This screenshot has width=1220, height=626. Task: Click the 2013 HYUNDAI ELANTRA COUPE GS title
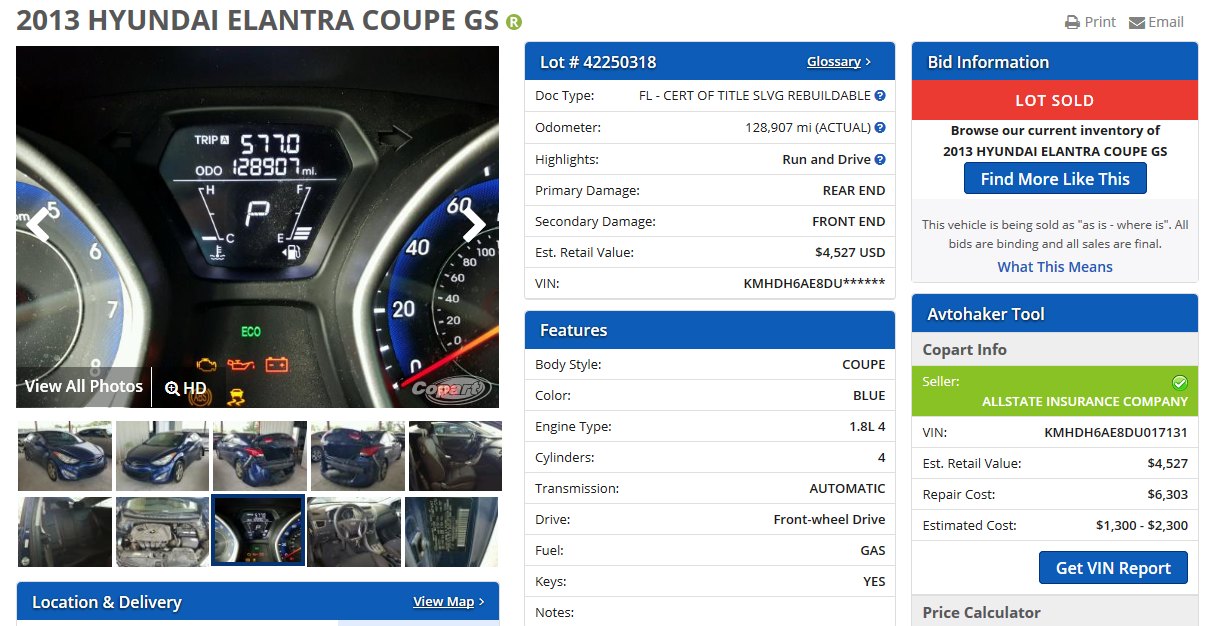258,22
